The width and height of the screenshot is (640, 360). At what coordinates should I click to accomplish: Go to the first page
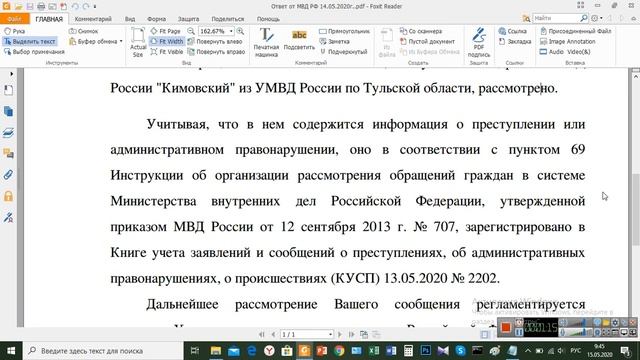point(262,334)
